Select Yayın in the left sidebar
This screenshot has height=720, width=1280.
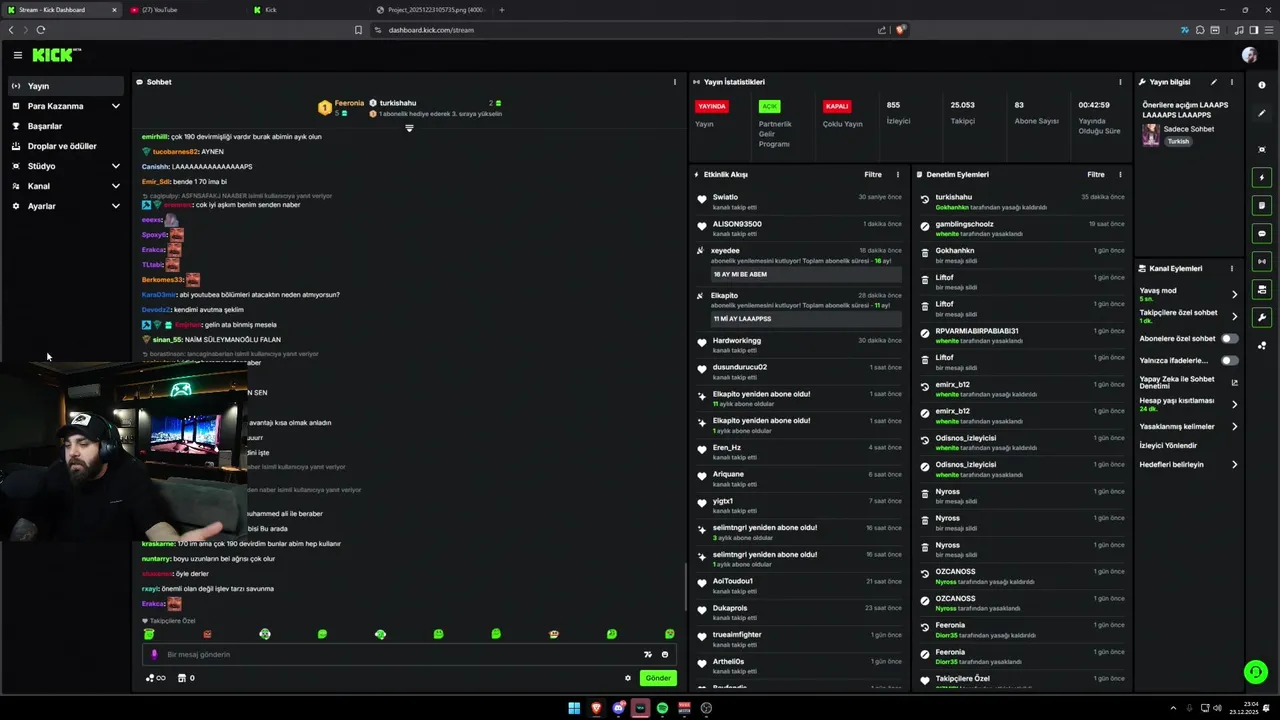[x=66, y=86]
